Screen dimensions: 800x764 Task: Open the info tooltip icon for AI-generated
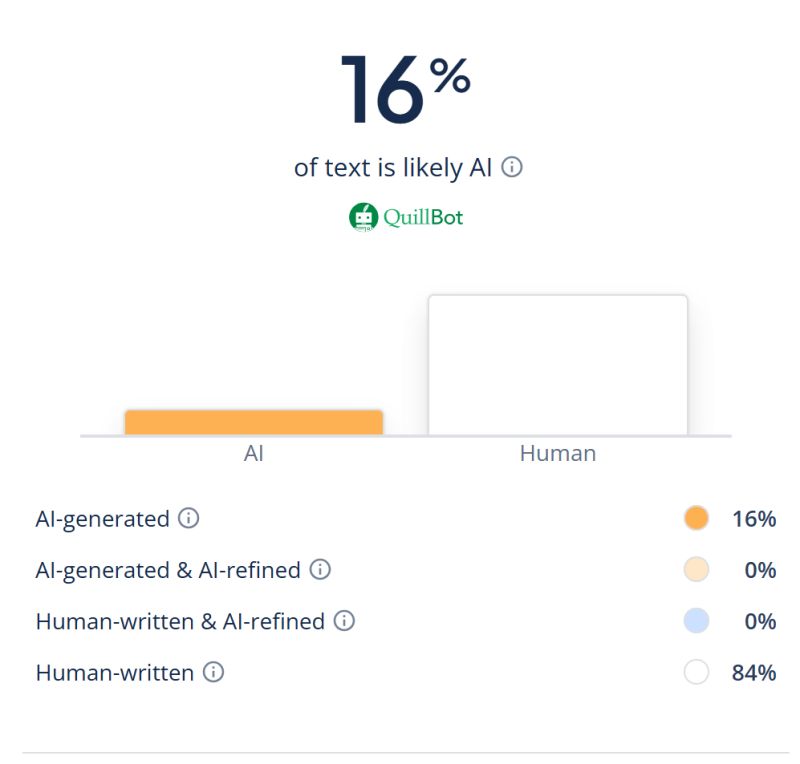pos(188,518)
